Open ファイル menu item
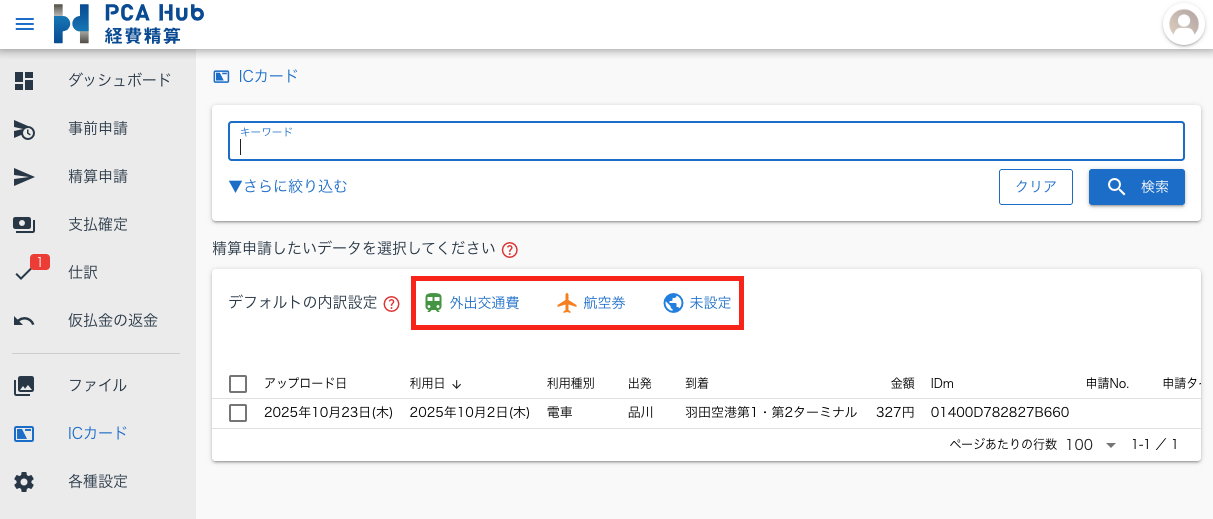The height and width of the screenshot is (519, 1213). pyautogui.click(x=98, y=385)
